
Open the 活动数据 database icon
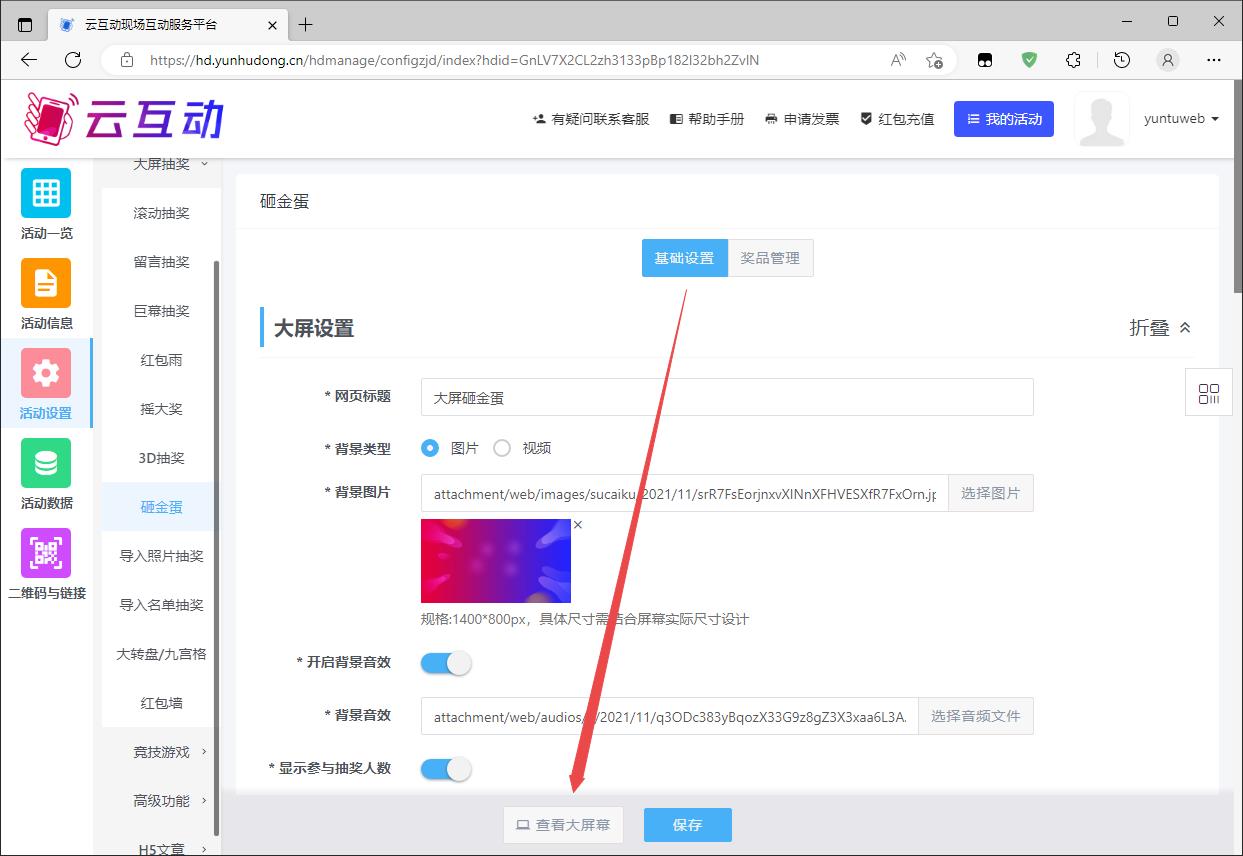click(46, 463)
